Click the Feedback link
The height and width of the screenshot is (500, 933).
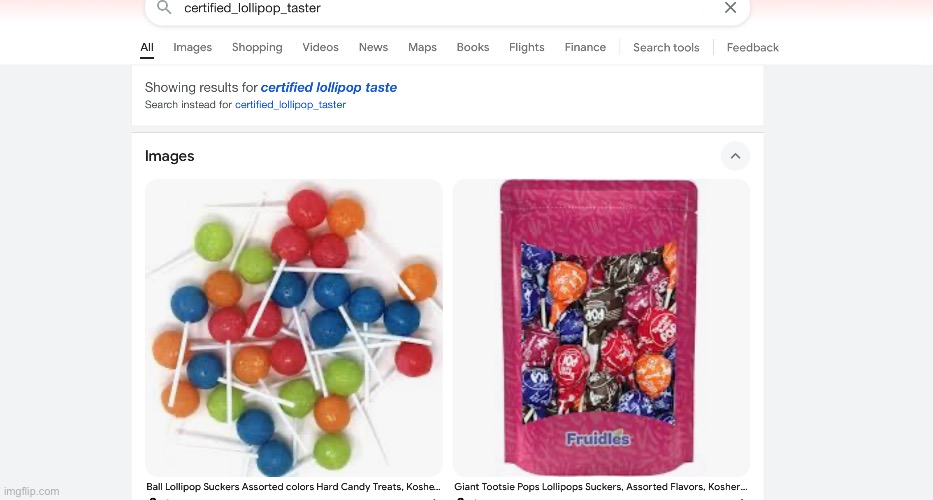click(753, 48)
